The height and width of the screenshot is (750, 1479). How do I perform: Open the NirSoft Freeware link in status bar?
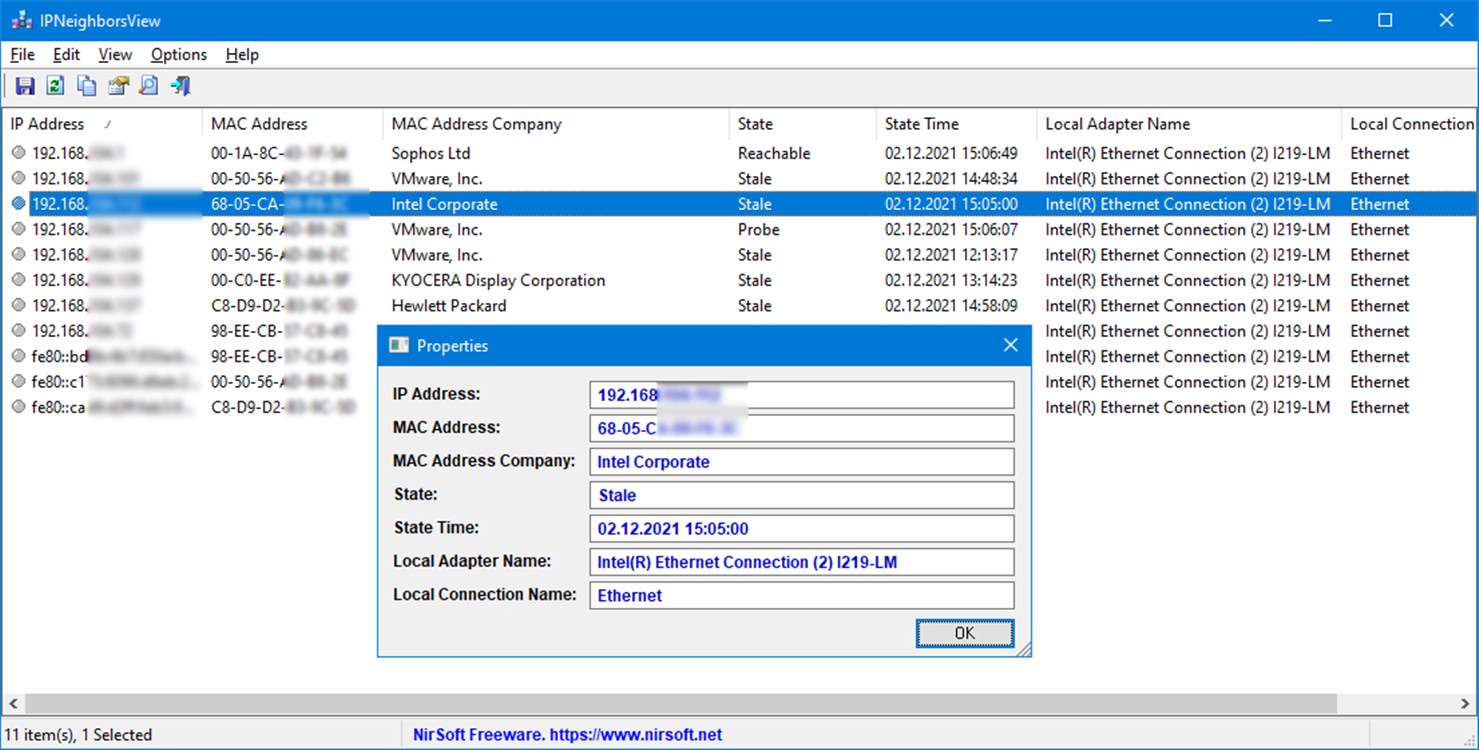click(567, 735)
